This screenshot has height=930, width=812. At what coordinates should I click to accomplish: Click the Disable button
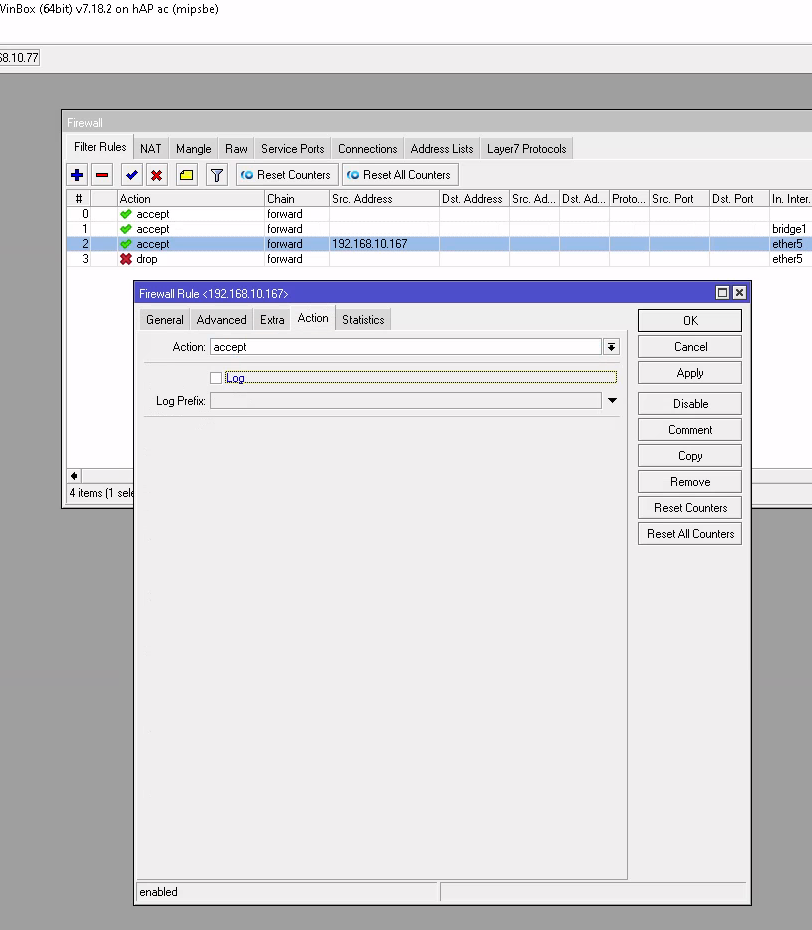point(690,404)
